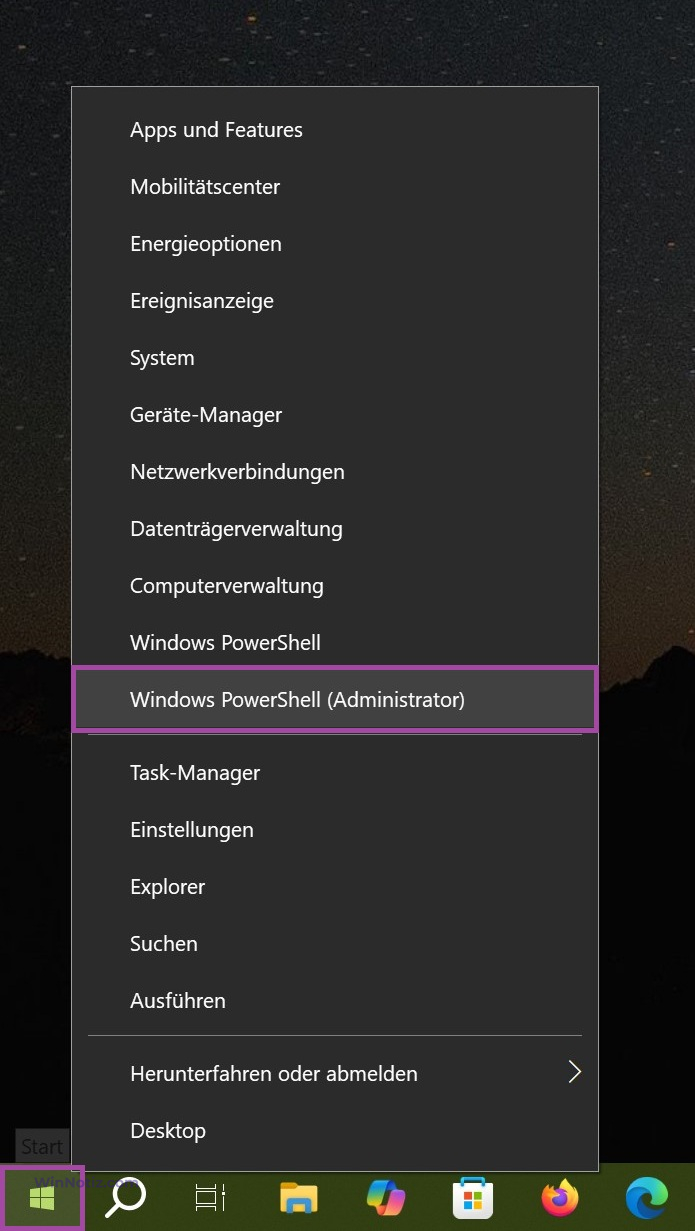Viewport: 695px width, 1231px height.
Task: Expand the Herunterfahren oder abmelden submenu arrow
Action: coord(574,1073)
